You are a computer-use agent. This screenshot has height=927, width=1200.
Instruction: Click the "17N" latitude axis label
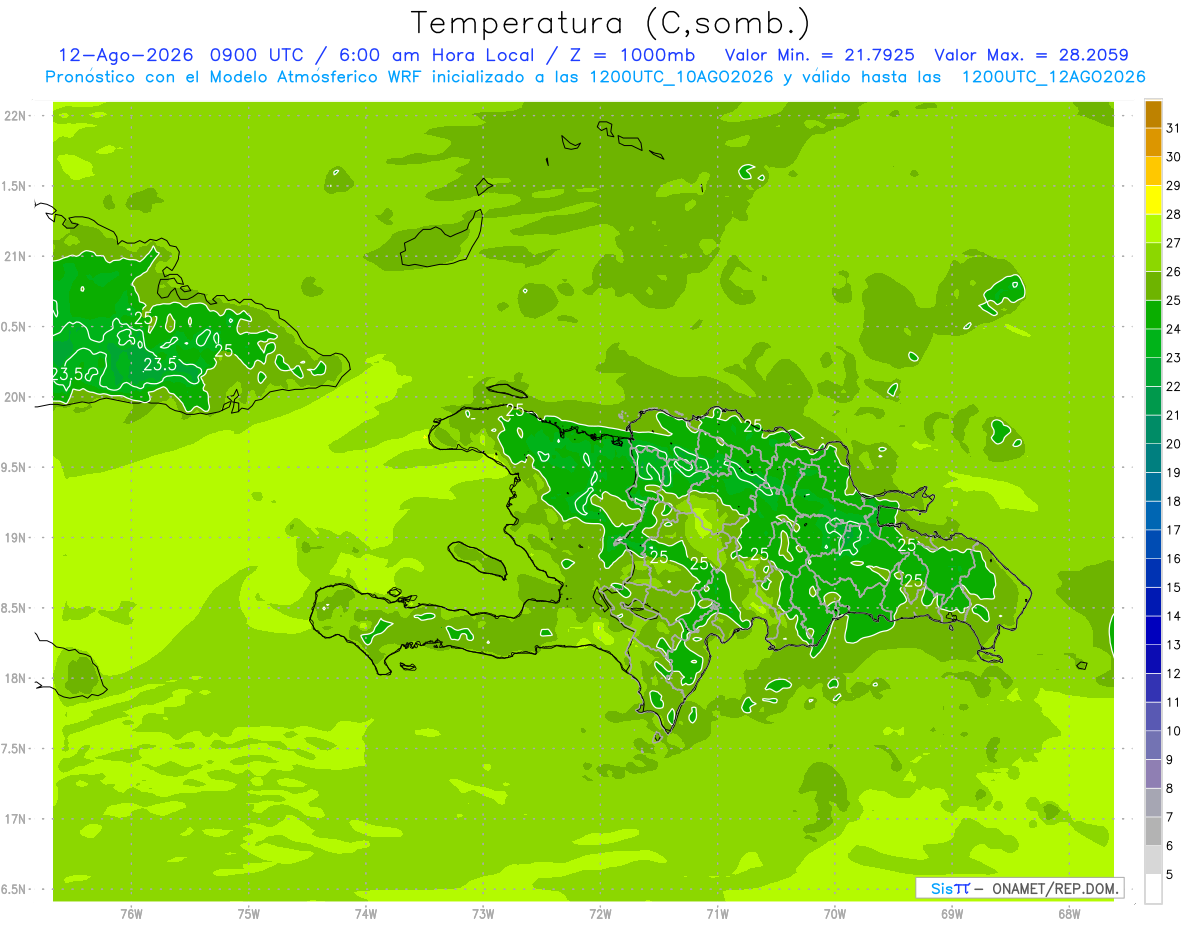[17, 818]
